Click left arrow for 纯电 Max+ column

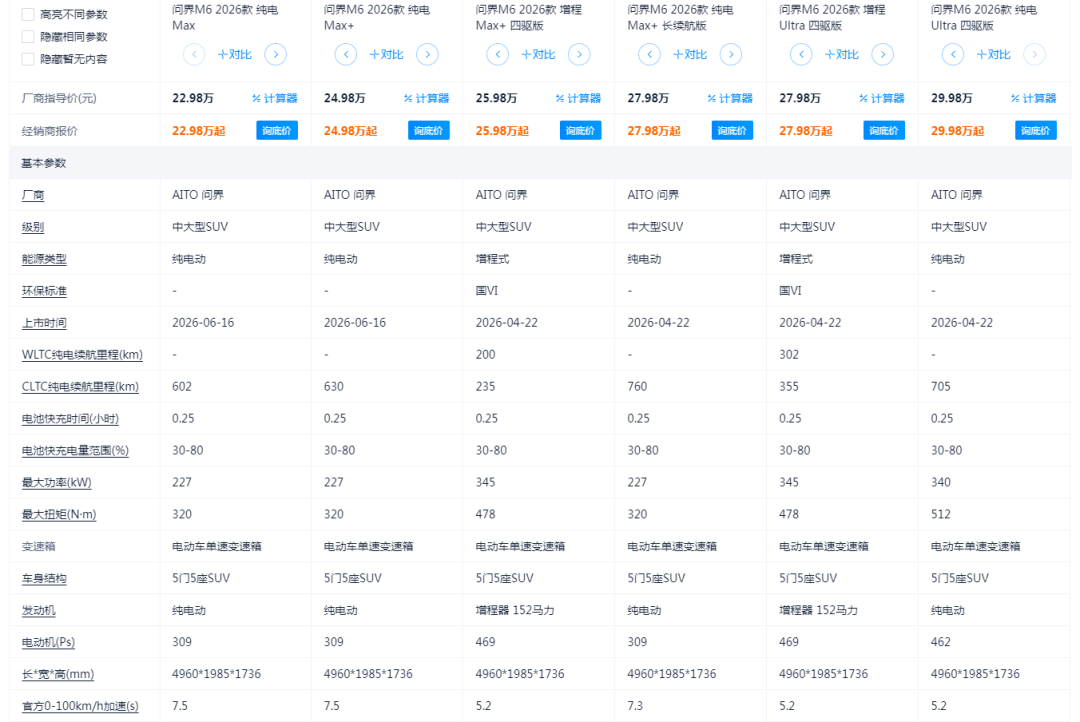click(346, 54)
